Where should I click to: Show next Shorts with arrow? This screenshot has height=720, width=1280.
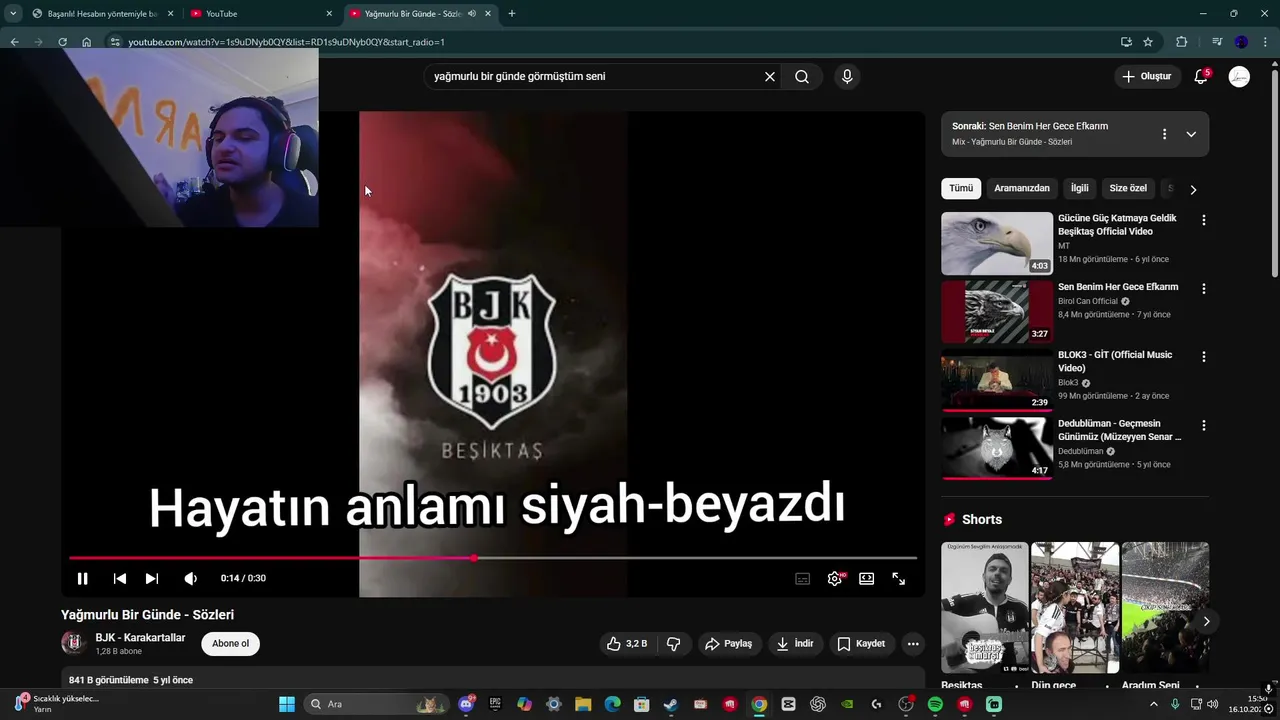[x=1206, y=621]
